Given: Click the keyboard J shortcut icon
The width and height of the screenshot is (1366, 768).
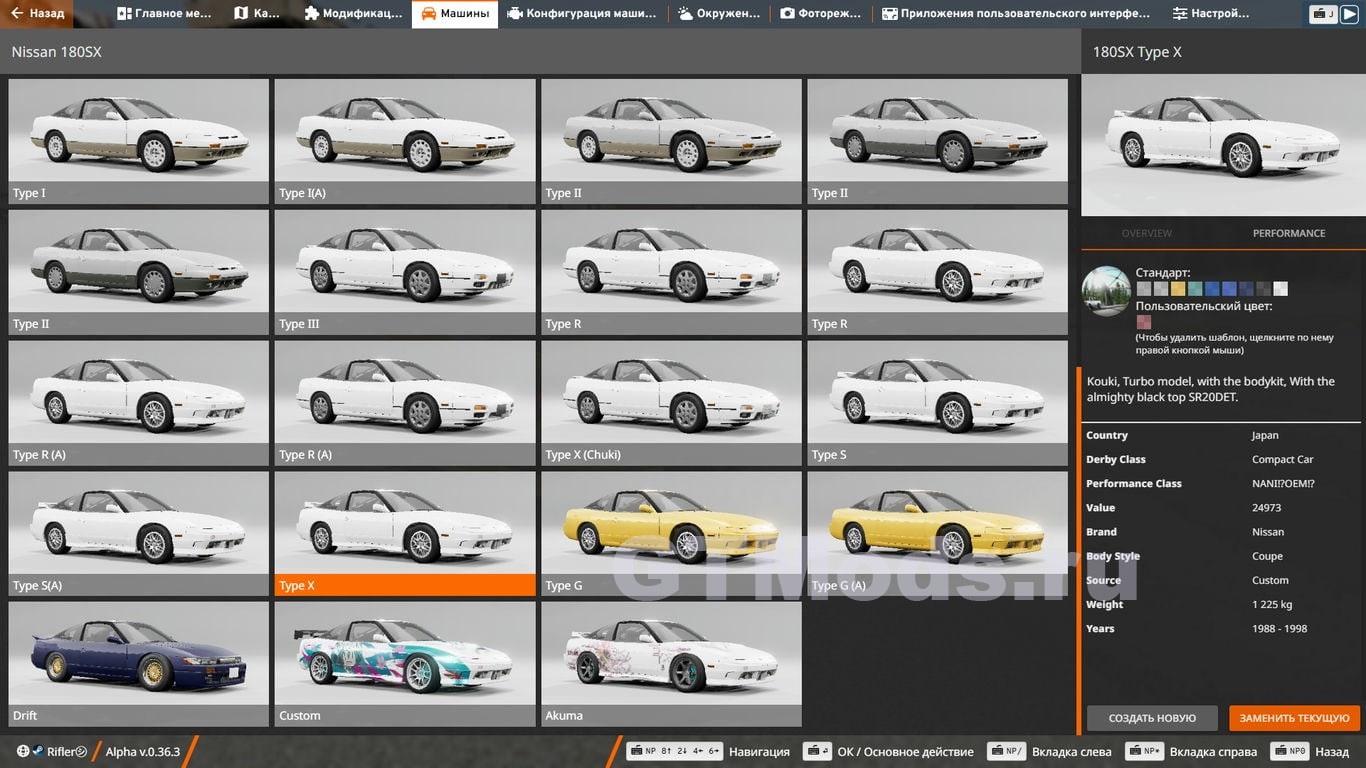Looking at the screenshot, I should coord(1324,14).
